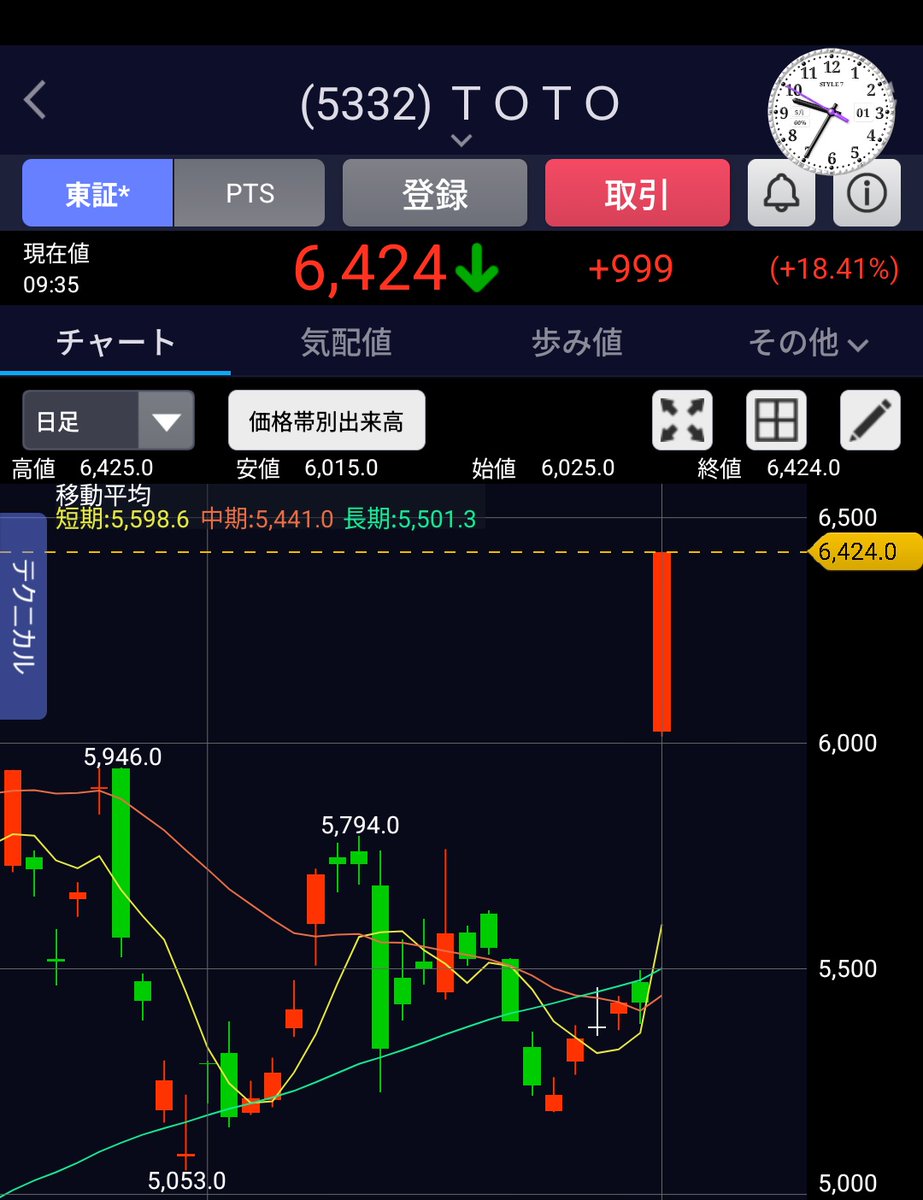Switch to 東証 market
The width and height of the screenshot is (923, 1200).
98,193
